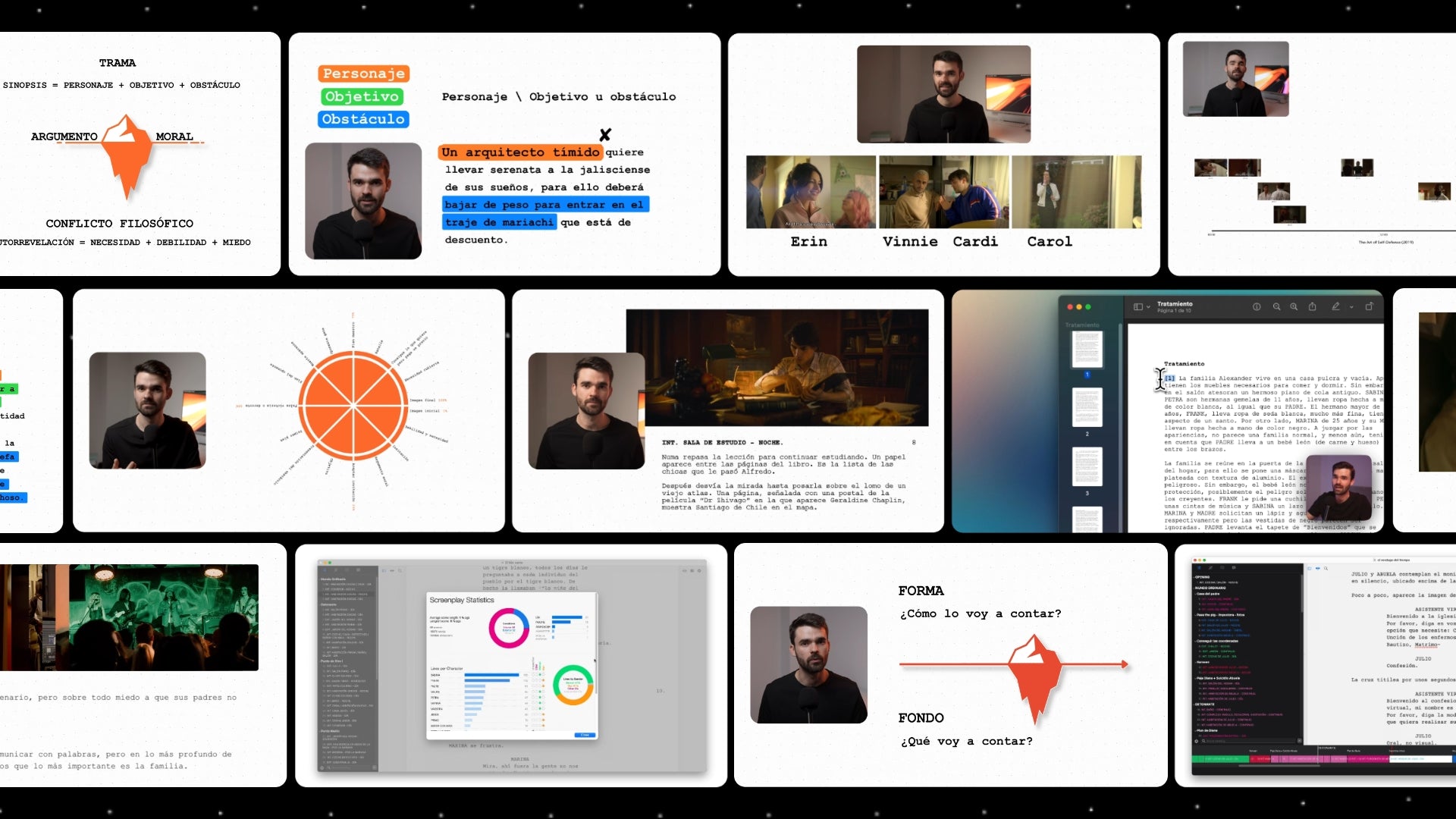Screen dimensions: 1456x819
Task: Click the gear icon at the bottom of the Beat outline
Action: click(x=1197, y=741)
